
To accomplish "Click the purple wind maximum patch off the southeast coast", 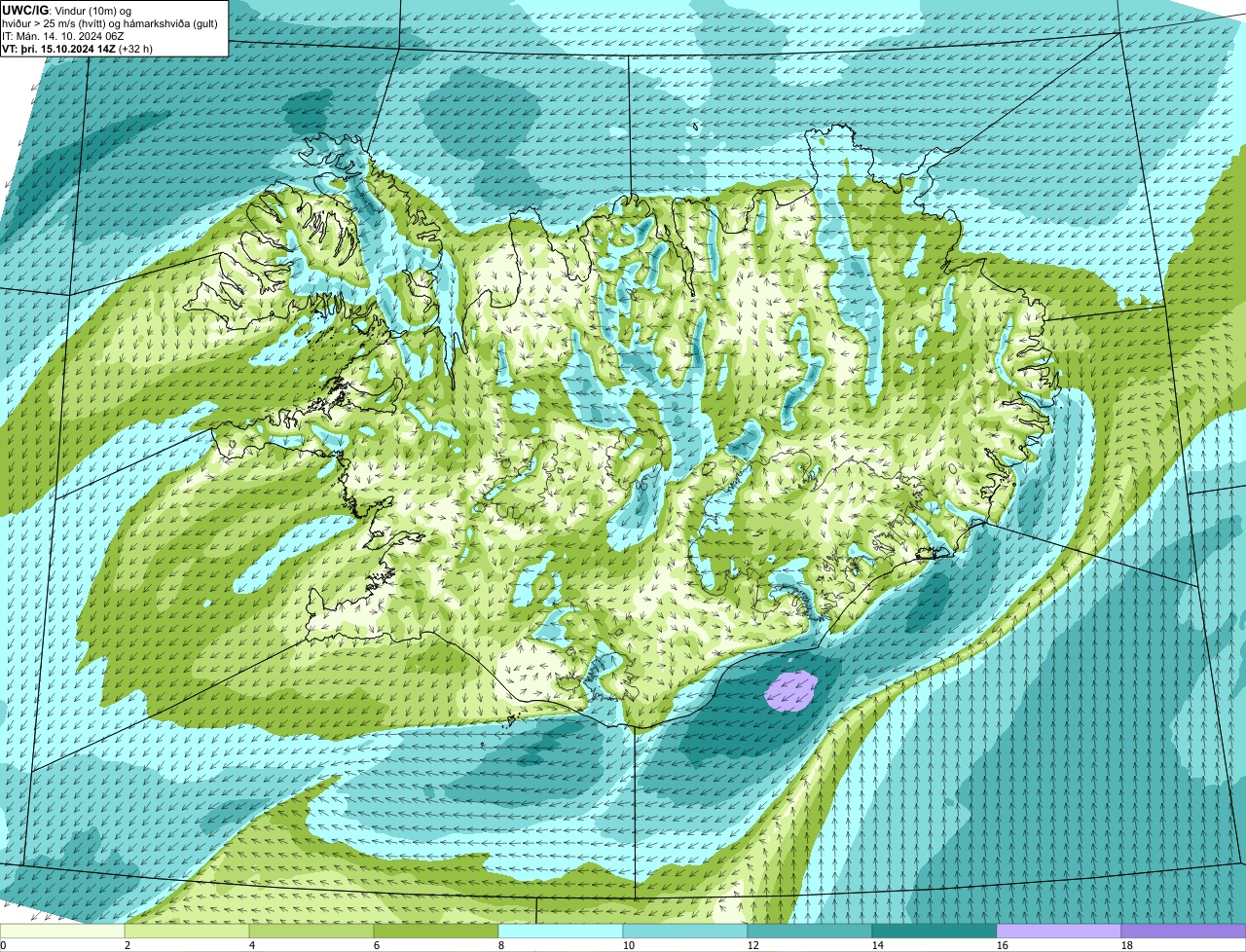I will coord(790,691).
